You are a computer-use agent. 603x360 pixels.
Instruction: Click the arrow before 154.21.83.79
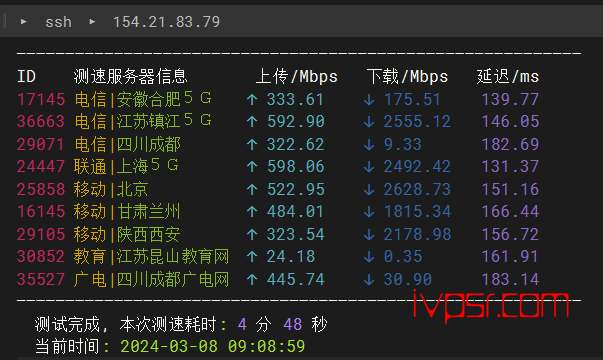(92, 22)
